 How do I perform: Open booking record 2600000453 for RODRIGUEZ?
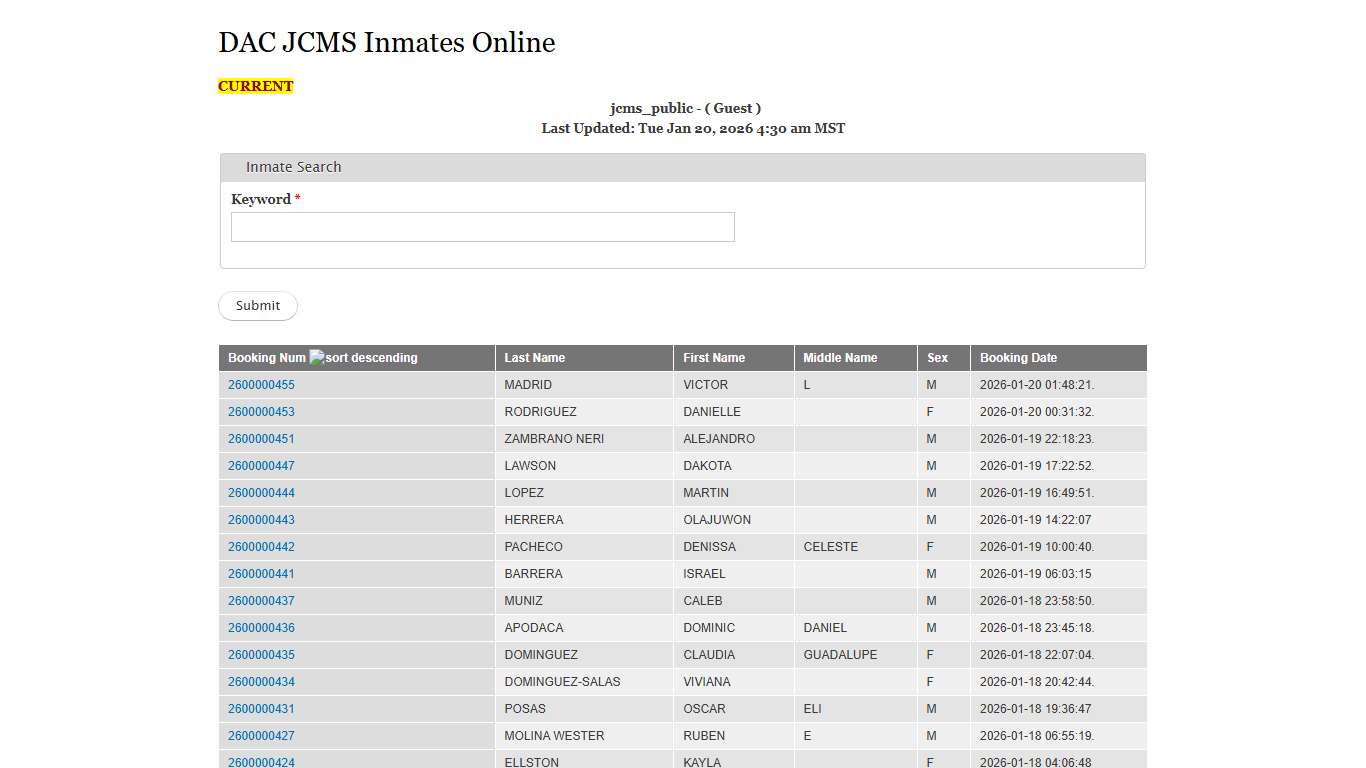pyautogui.click(x=261, y=411)
